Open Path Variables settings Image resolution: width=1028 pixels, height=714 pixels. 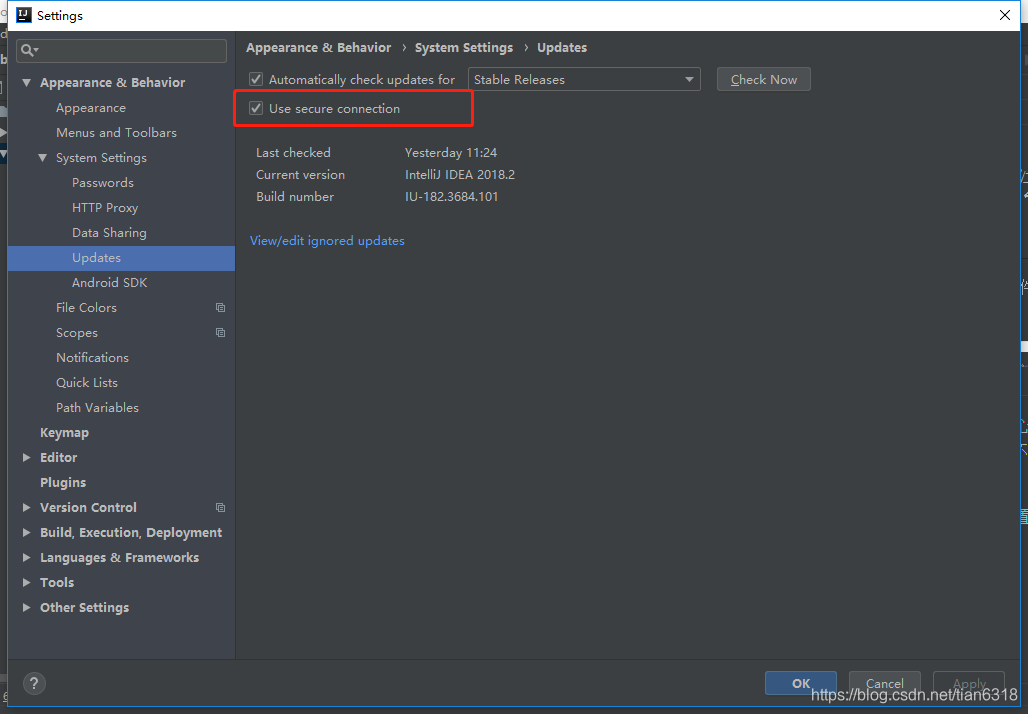click(x=97, y=407)
